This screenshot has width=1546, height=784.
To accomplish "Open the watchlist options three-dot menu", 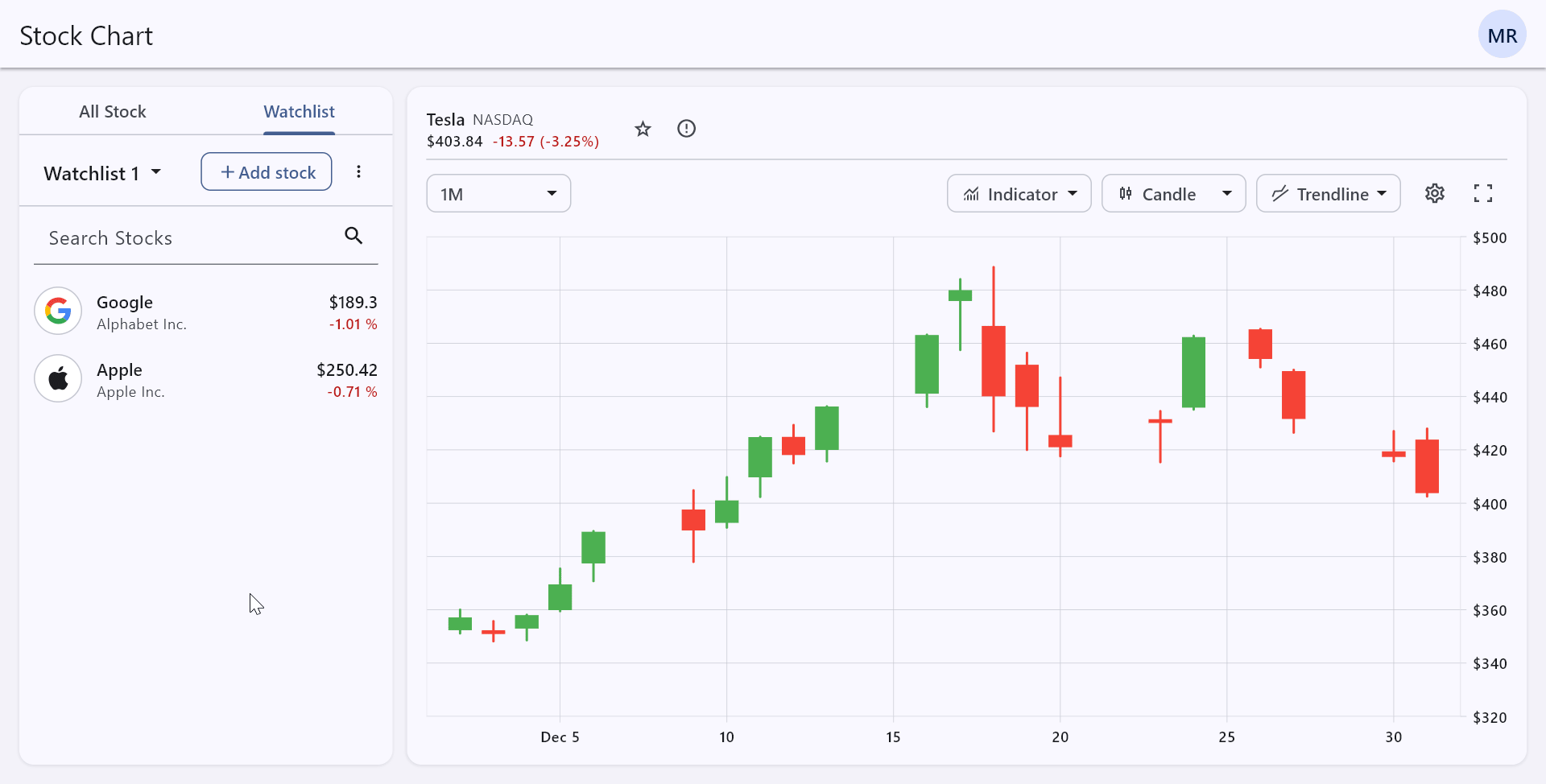I will pos(358,171).
